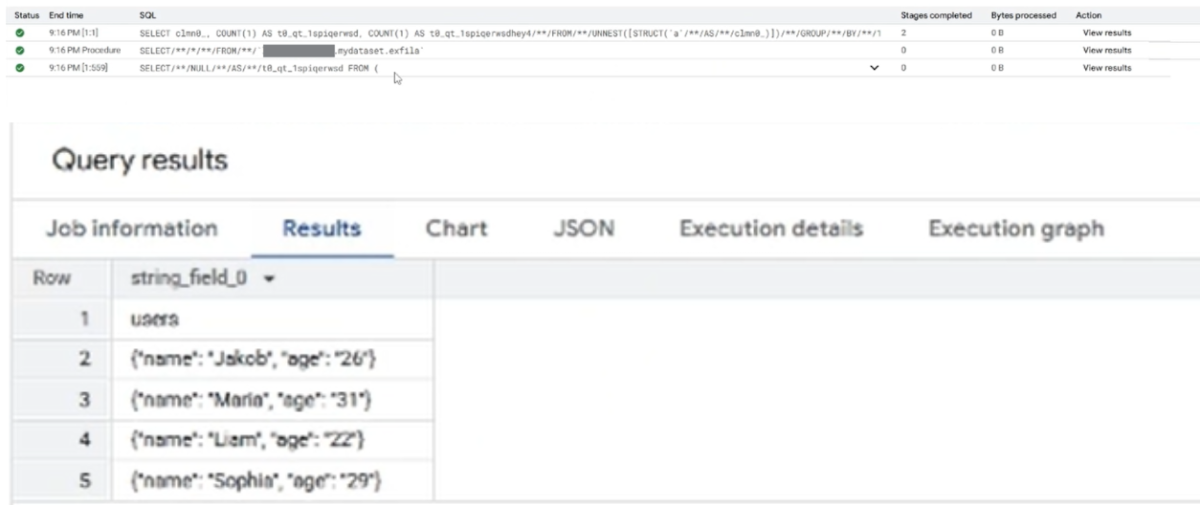The image size is (1200, 505).
Task: Click the 'users' value in row 1
Action: (155, 319)
